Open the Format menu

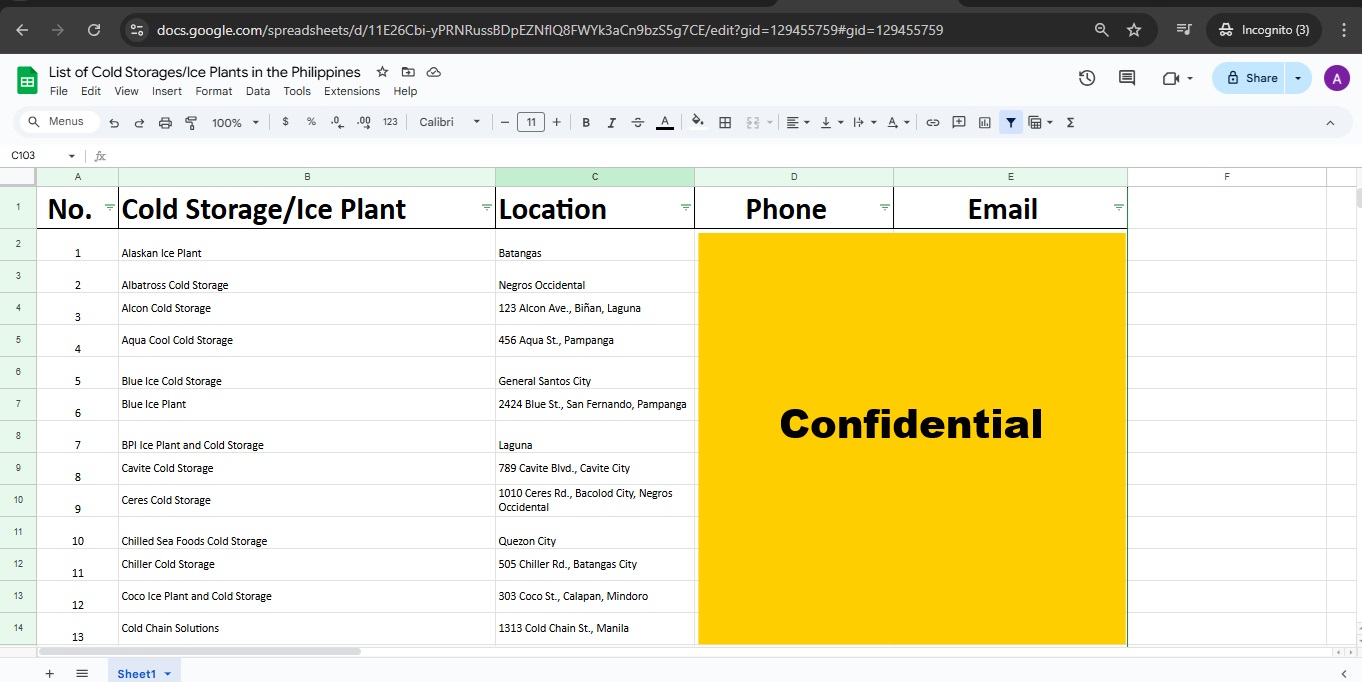point(213,91)
